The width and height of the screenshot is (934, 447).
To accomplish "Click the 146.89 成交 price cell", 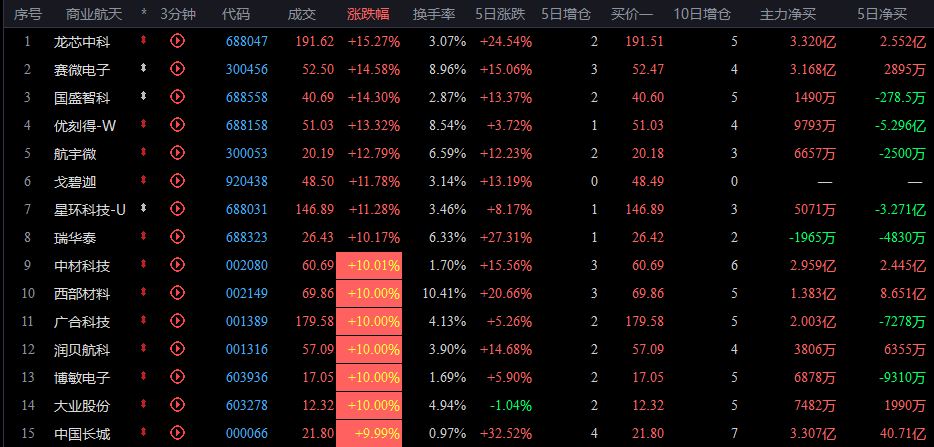I will [x=315, y=210].
